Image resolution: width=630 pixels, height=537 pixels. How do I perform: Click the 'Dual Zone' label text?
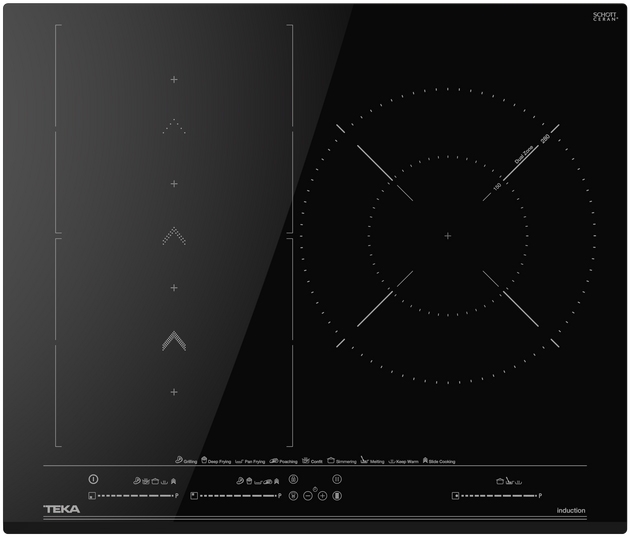(x=524, y=155)
